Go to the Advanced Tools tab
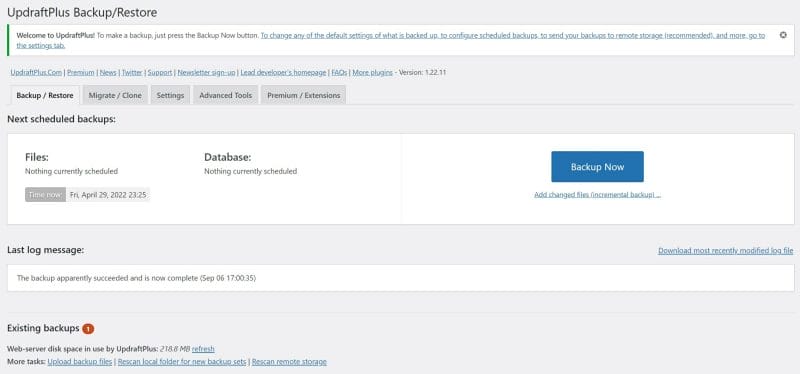800x374 pixels. pos(226,95)
